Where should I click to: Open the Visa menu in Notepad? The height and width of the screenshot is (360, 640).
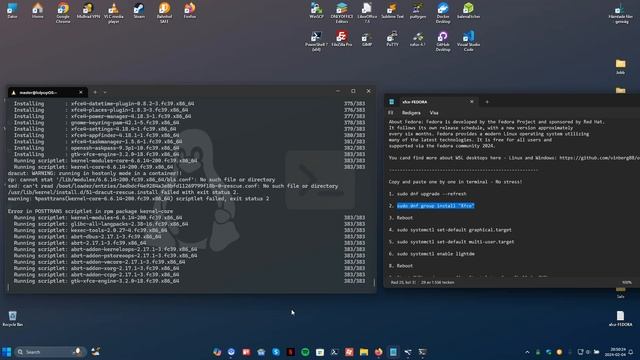434,113
